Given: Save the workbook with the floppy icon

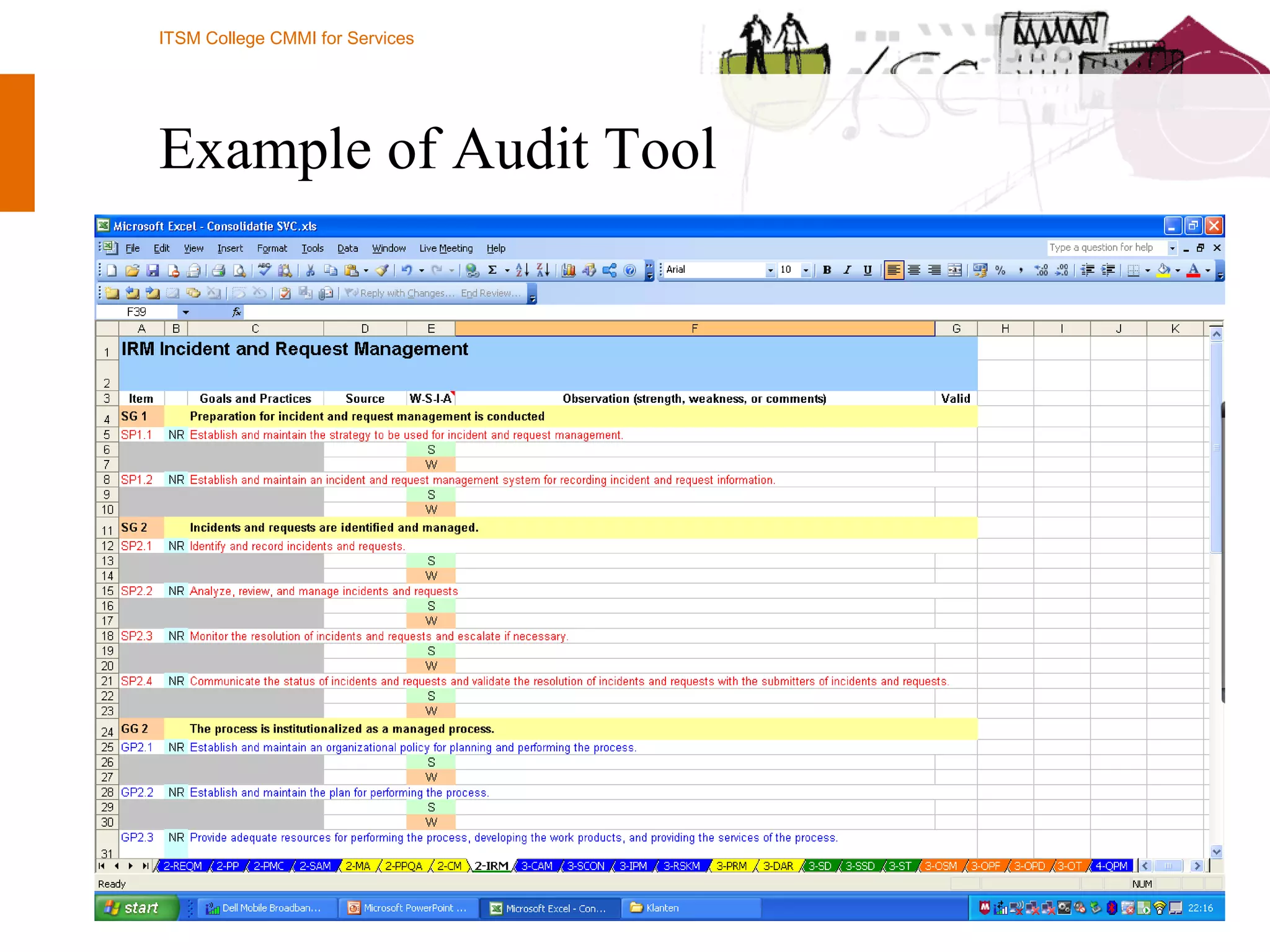Looking at the screenshot, I should click(153, 270).
